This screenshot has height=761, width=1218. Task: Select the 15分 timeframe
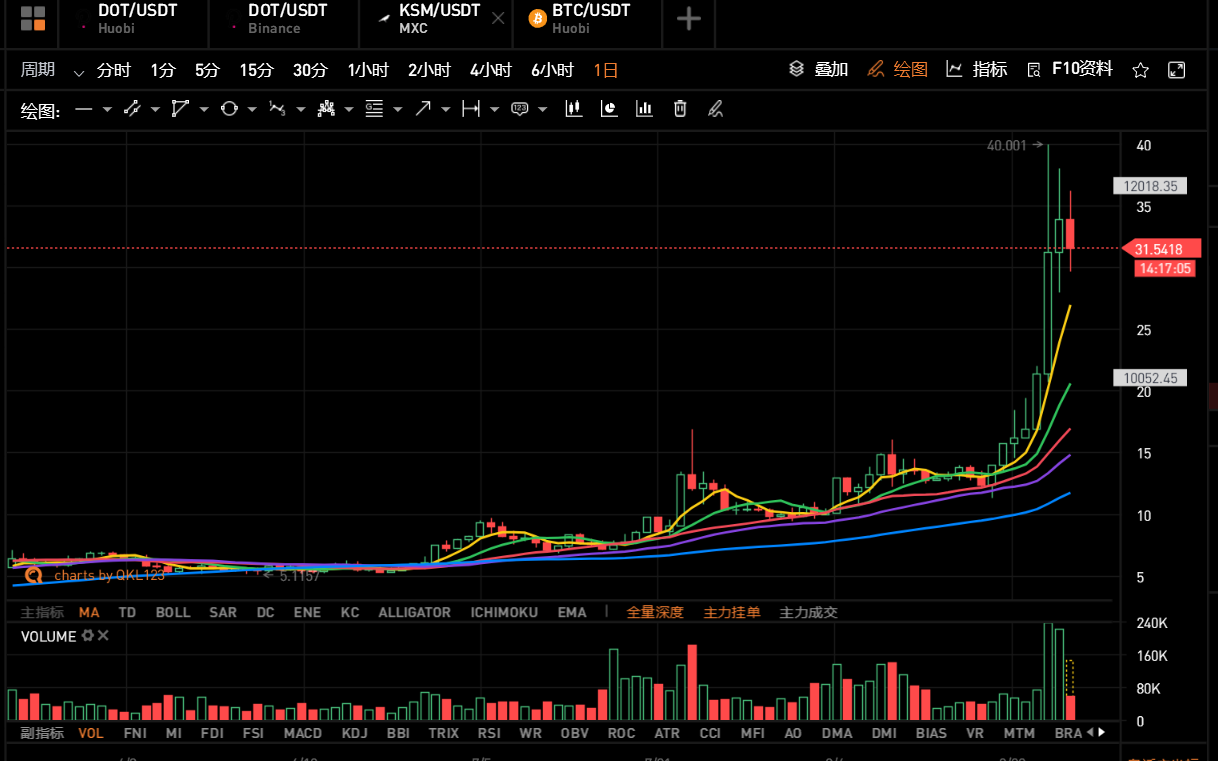pyautogui.click(x=256, y=70)
